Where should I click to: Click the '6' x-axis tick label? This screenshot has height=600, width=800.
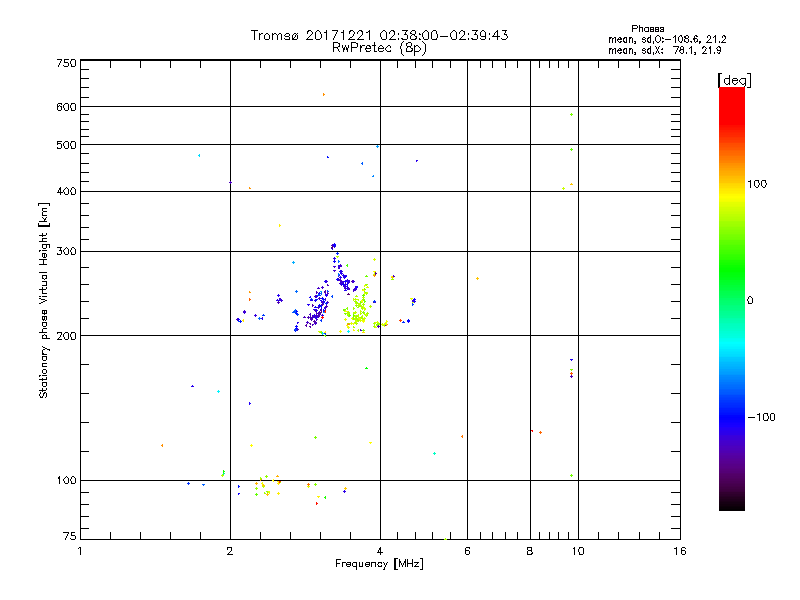[467, 551]
